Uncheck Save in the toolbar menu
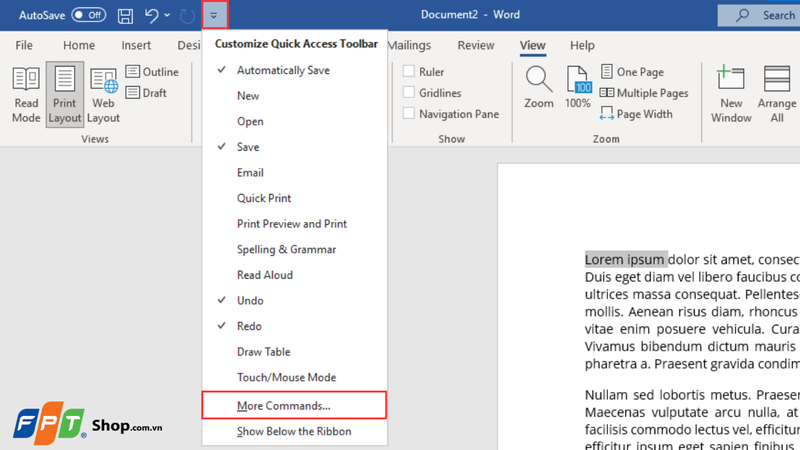 point(294,147)
